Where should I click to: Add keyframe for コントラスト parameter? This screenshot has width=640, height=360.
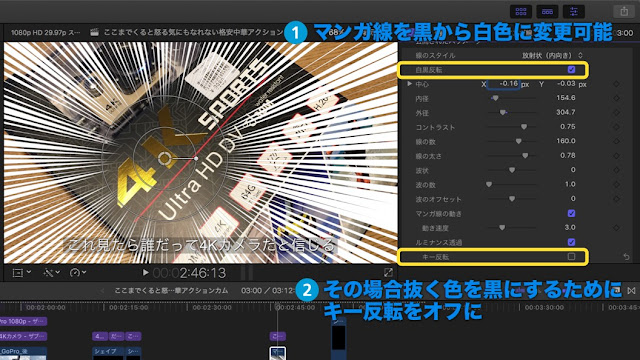[x=616, y=127]
